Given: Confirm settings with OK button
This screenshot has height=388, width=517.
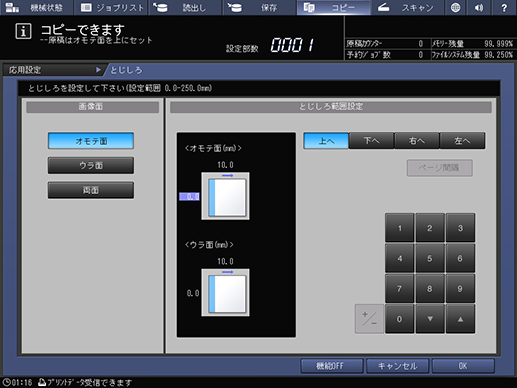Looking at the screenshot, I should [463, 366].
